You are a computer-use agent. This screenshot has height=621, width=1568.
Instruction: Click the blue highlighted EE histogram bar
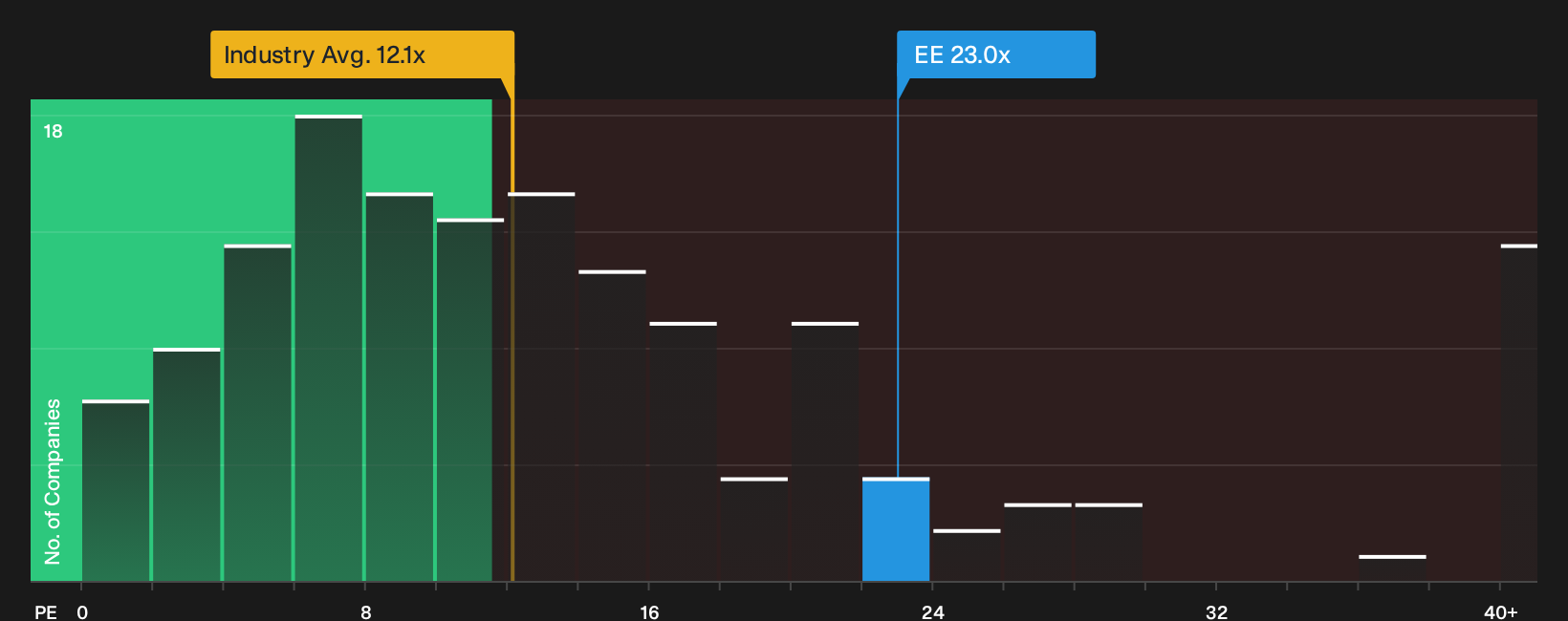pos(896,529)
